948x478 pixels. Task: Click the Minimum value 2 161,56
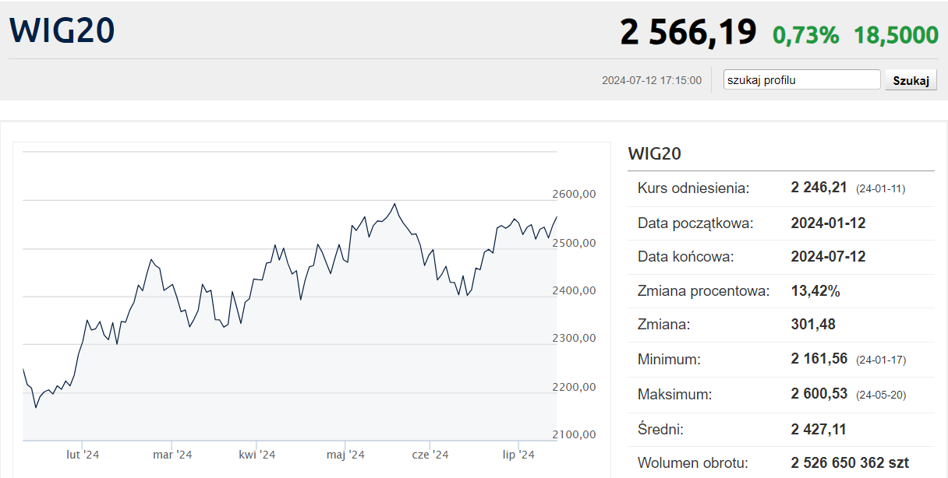point(818,359)
